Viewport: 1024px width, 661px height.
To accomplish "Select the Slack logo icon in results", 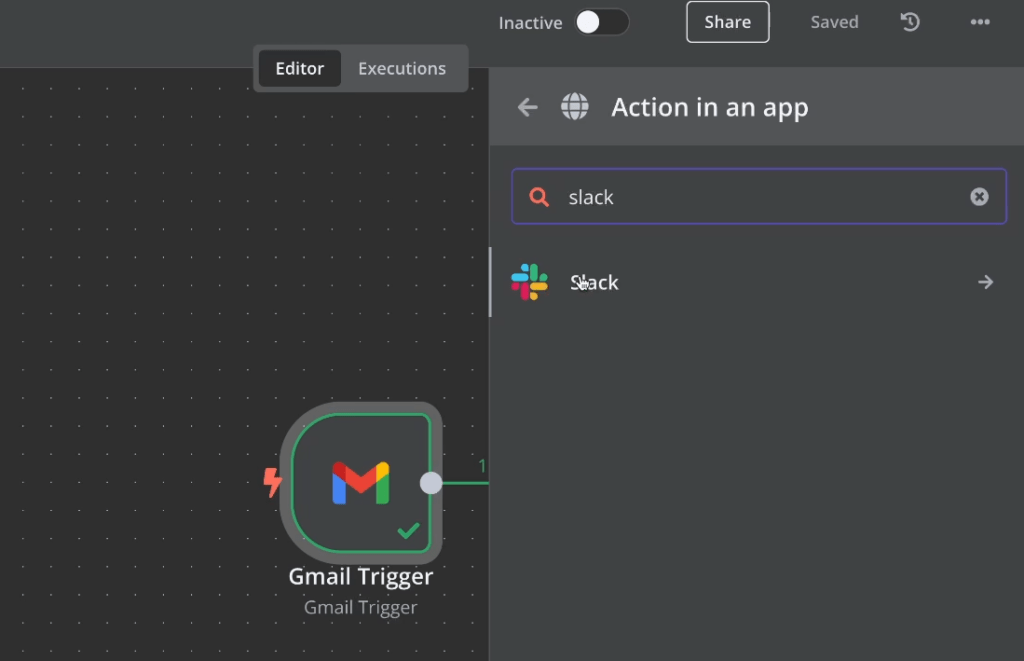I will (x=529, y=282).
